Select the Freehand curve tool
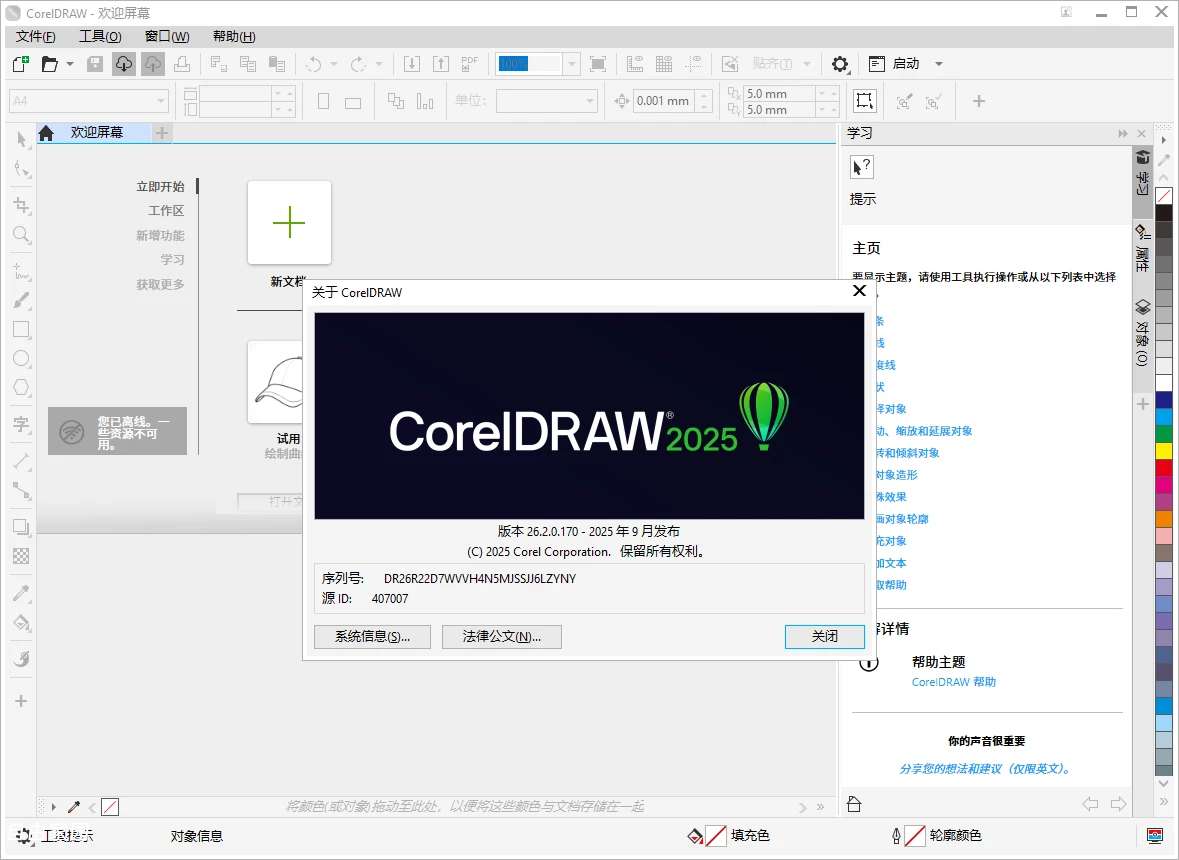 21,271
